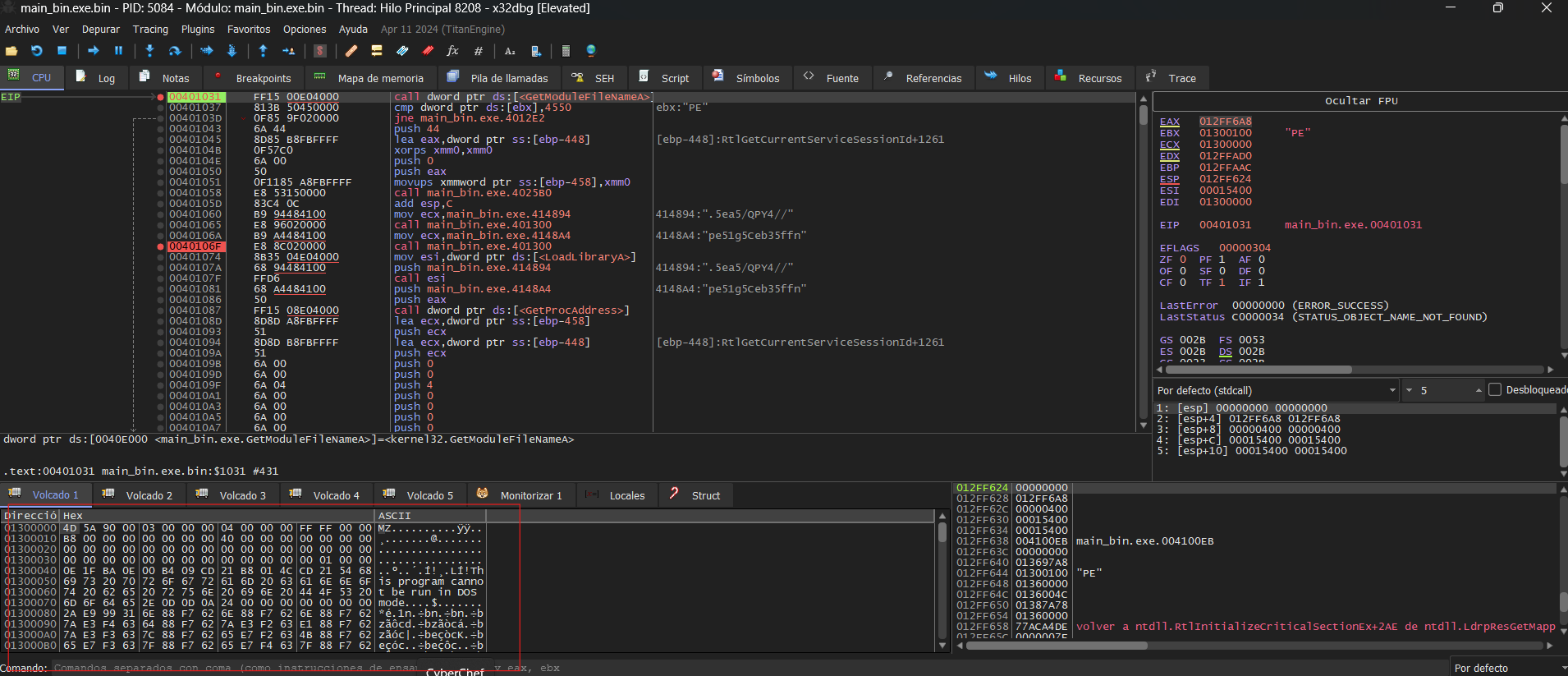1568x676 pixels.
Task: Toggle breakpoint dot at address 00401031
Action: [161, 97]
